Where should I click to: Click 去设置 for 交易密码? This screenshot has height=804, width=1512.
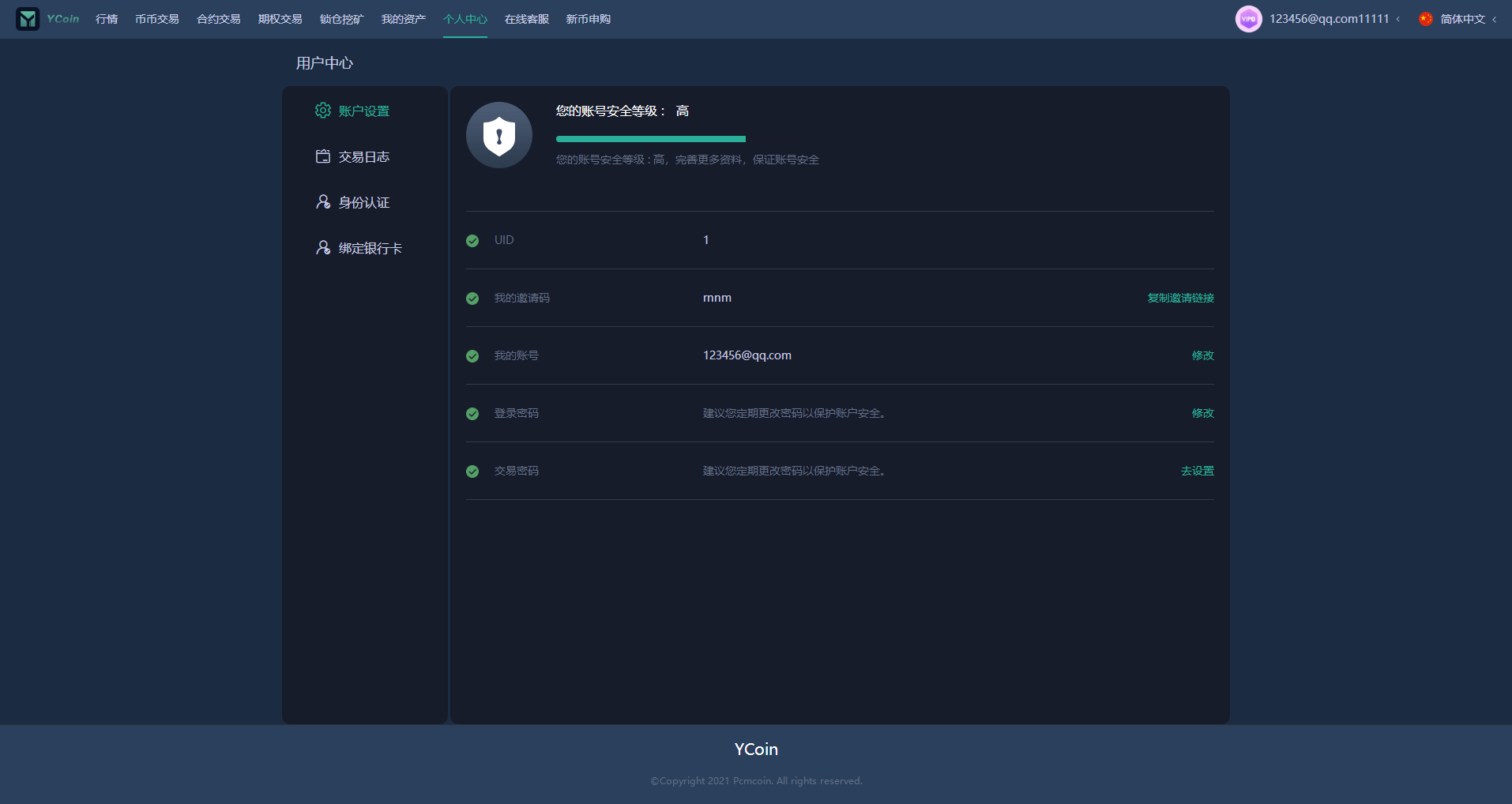click(x=1197, y=471)
